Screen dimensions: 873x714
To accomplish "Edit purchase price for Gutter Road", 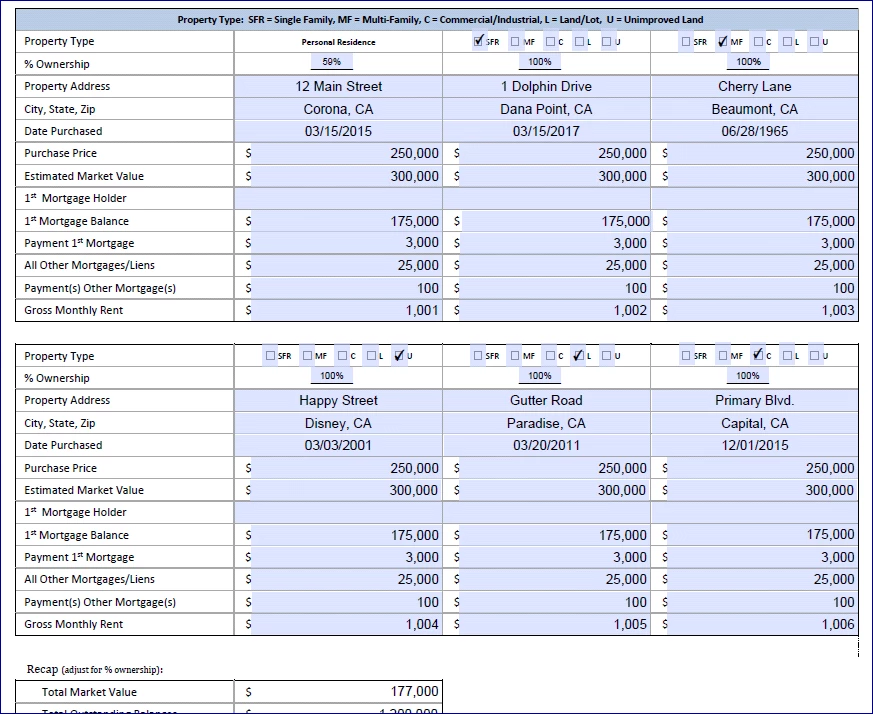I will (555, 468).
